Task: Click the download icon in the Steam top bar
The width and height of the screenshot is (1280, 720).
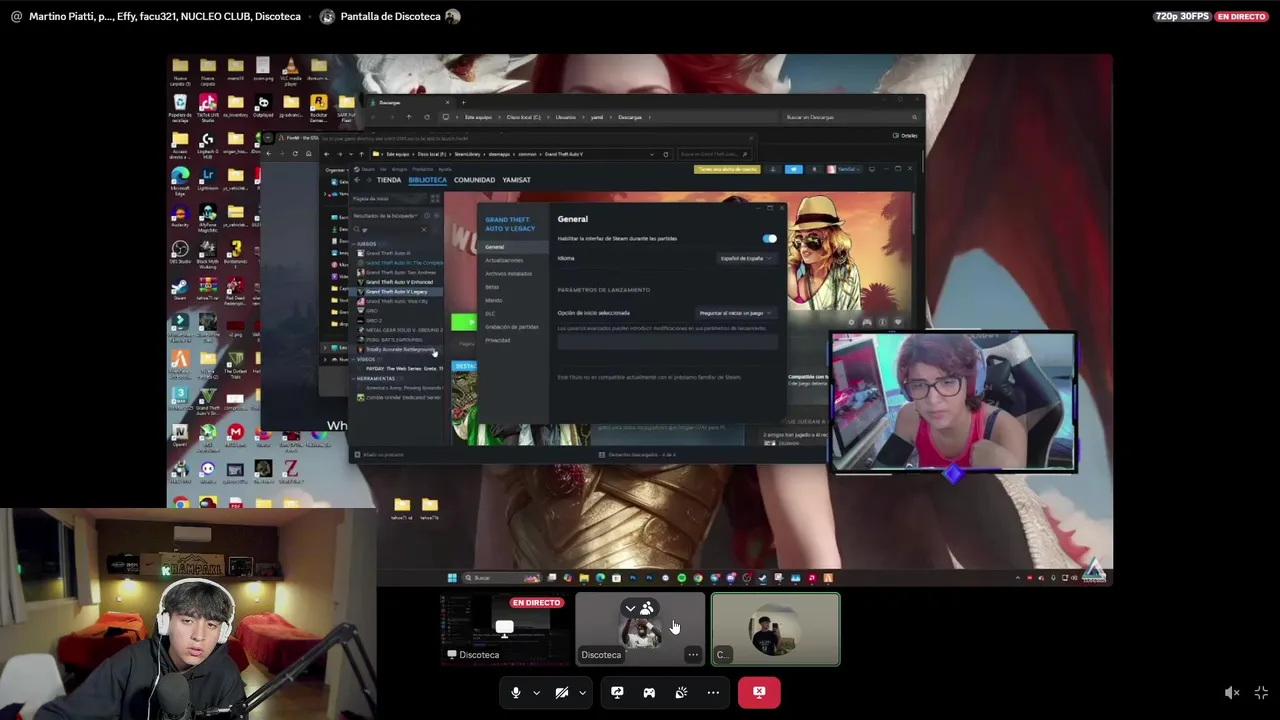Action: [x=772, y=169]
